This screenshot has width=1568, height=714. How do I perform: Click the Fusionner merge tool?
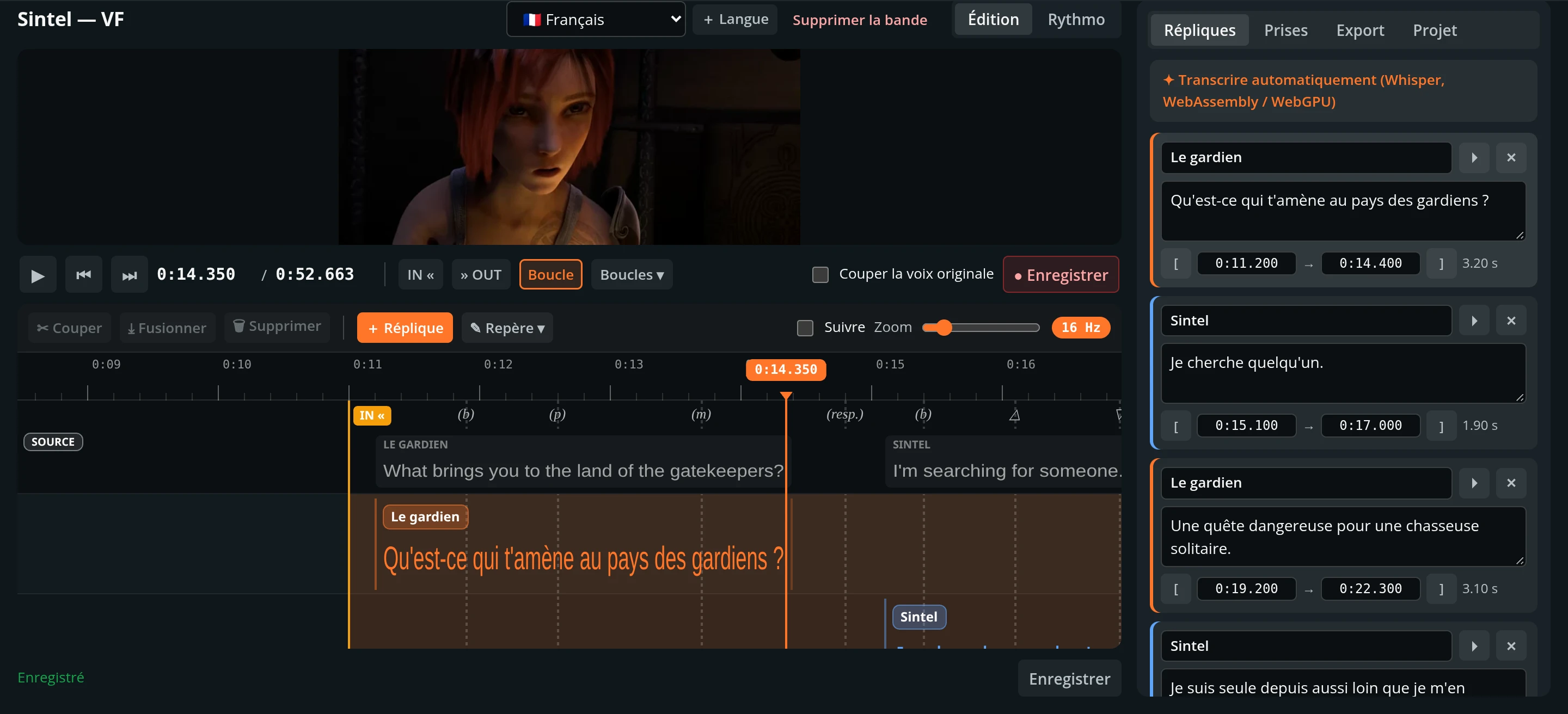tap(167, 328)
